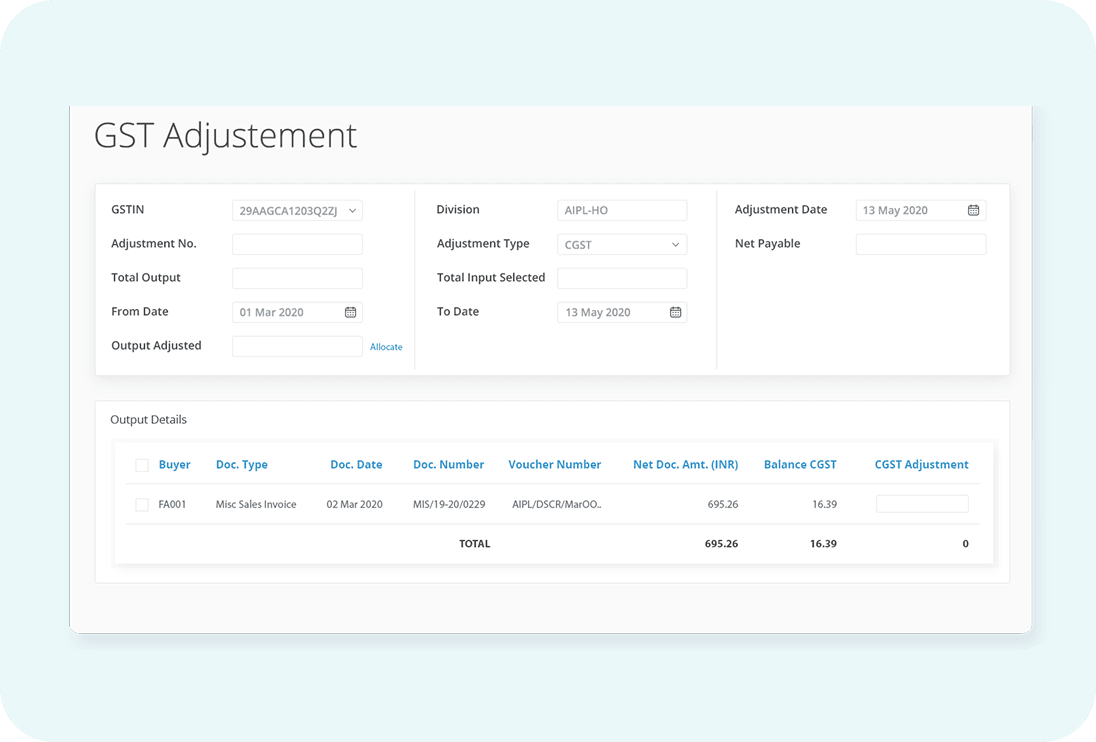Open the Adjustment Type CGST dropdown

click(621, 244)
